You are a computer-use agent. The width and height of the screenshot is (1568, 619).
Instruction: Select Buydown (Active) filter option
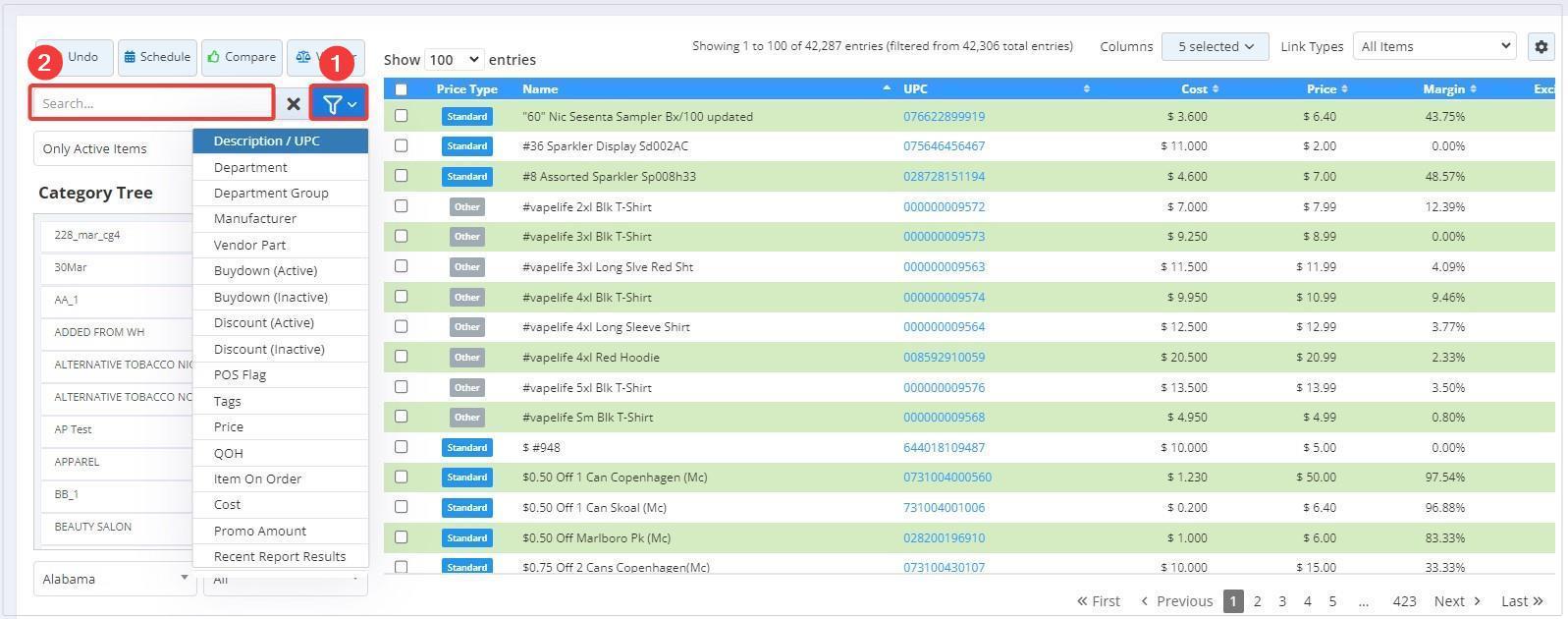280,270
